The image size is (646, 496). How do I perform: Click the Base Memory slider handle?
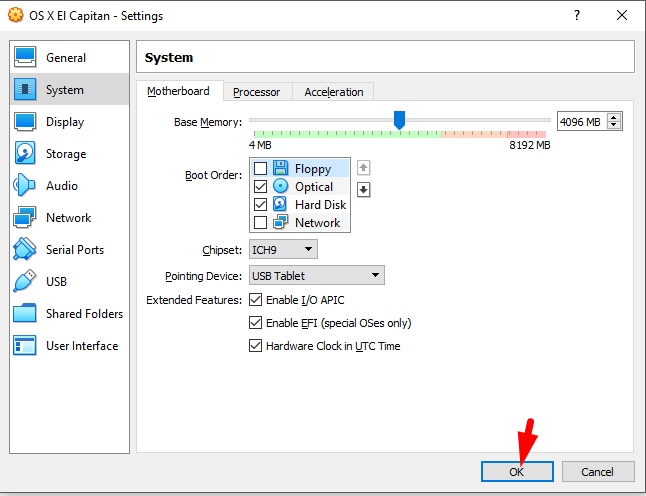tap(399, 120)
